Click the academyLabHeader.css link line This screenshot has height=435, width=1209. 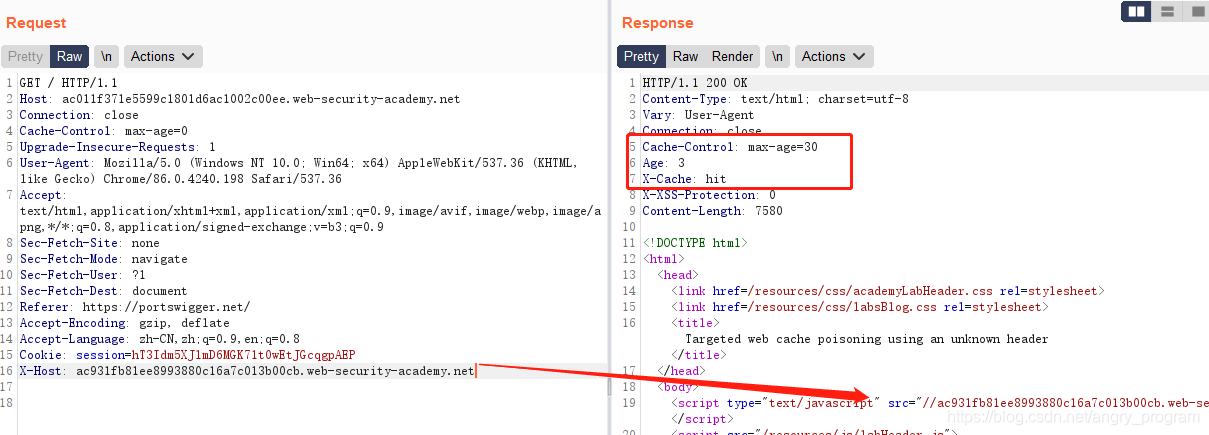click(888, 291)
